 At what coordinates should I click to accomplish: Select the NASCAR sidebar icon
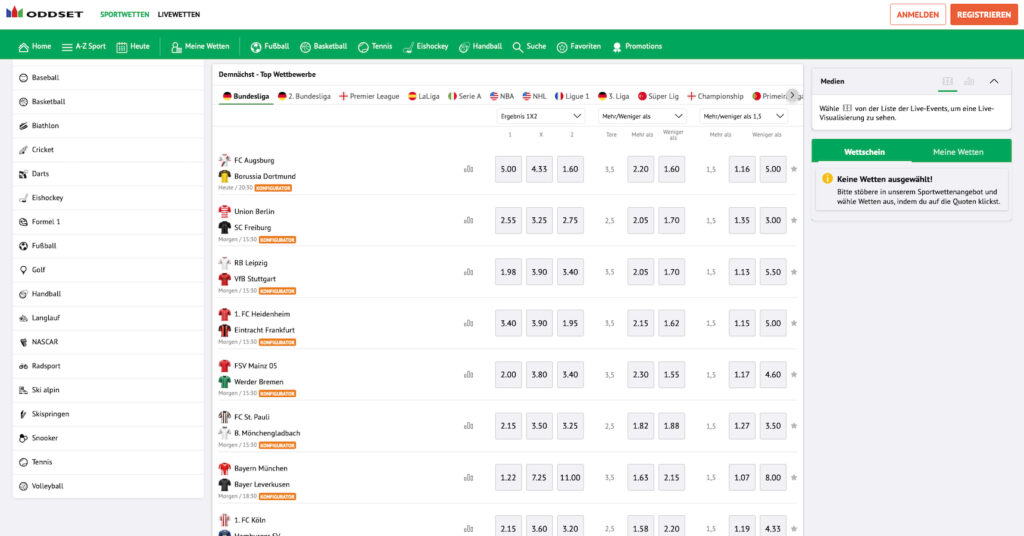coord(24,342)
